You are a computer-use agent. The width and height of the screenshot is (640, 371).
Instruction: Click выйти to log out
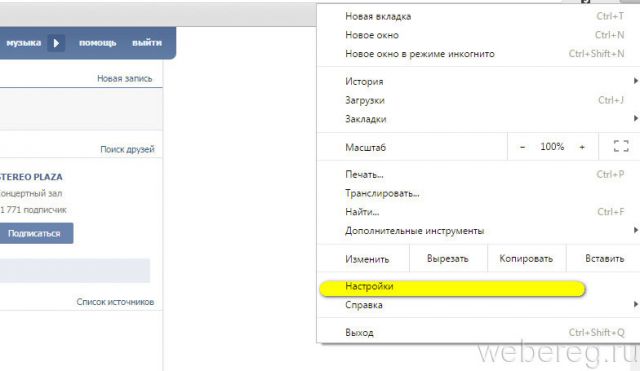coord(147,43)
